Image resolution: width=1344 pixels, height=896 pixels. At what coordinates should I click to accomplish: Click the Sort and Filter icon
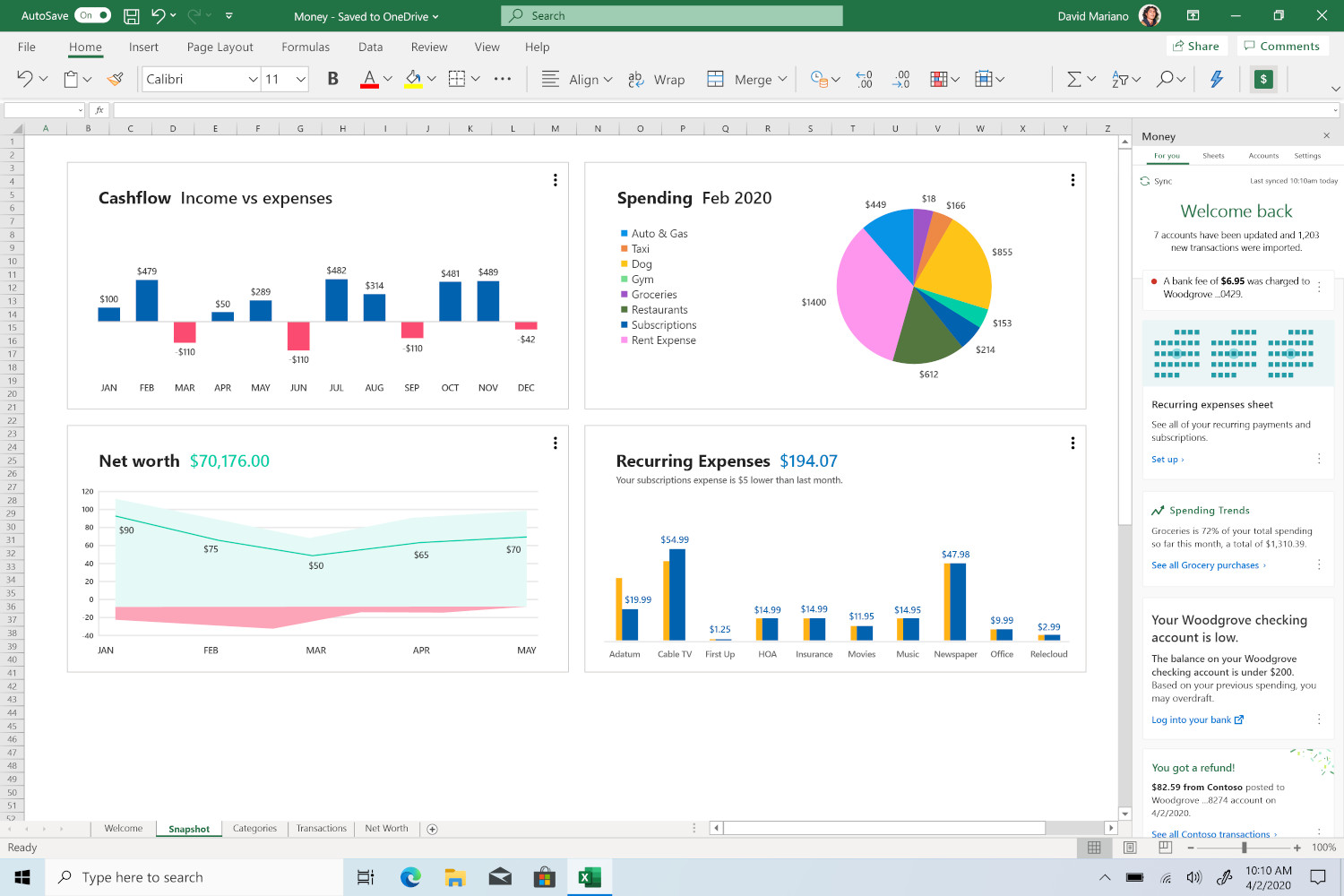pyautogui.click(x=1120, y=79)
